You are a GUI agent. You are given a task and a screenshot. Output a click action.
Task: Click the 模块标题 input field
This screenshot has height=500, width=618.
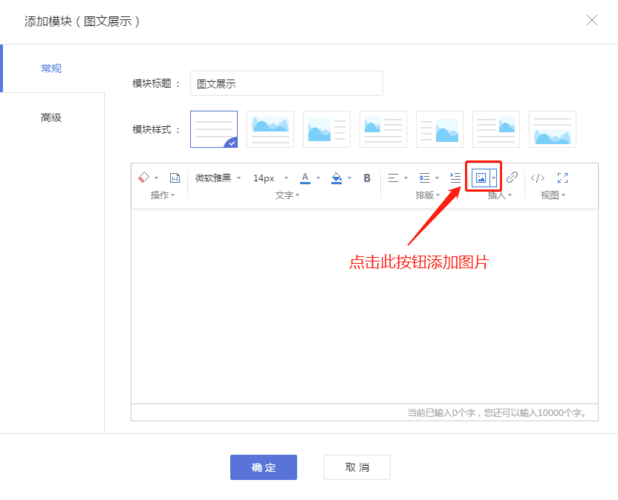[x=287, y=84]
